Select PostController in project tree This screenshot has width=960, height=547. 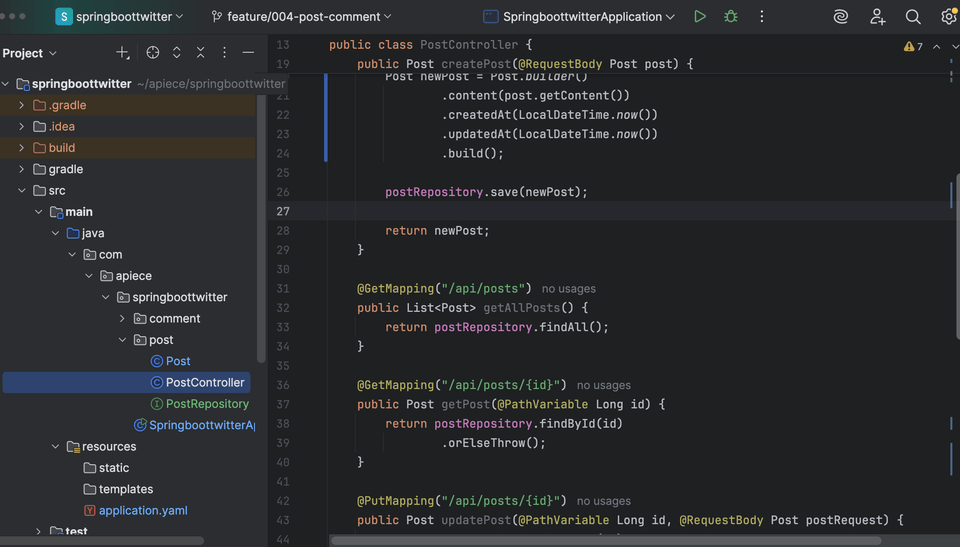click(x=127, y=382)
